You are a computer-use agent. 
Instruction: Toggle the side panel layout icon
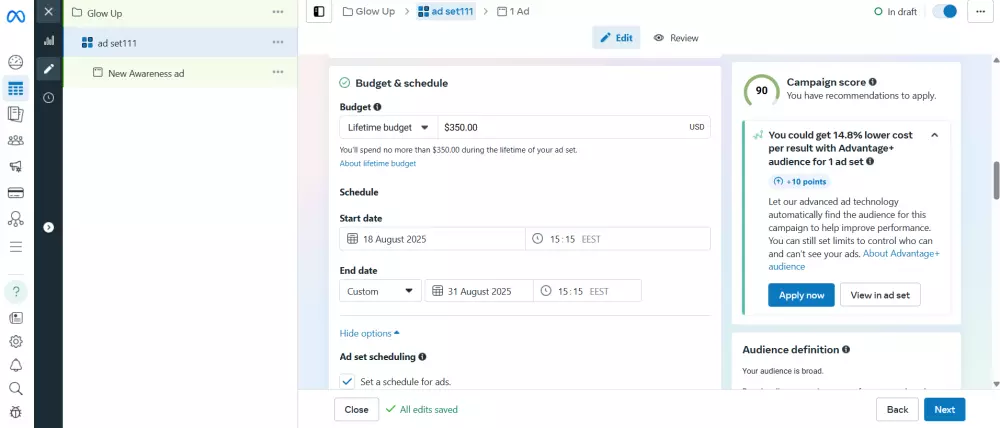pos(319,12)
